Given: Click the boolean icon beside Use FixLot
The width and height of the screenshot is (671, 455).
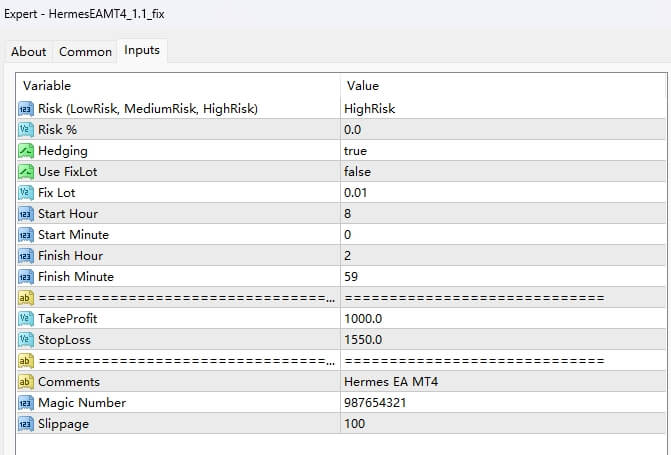Looking at the screenshot, I should 26,172.
